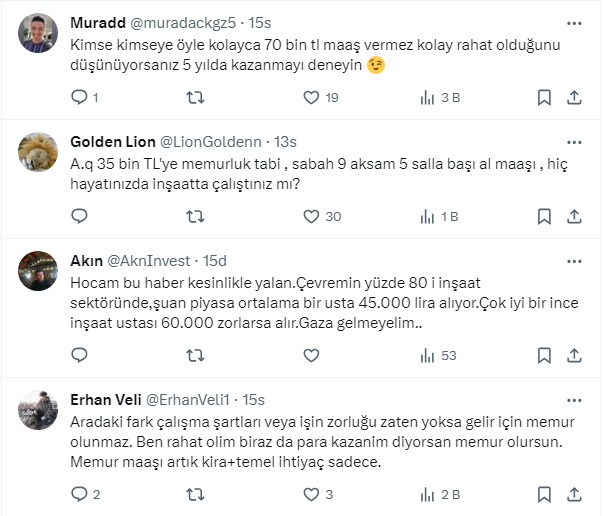
Task: Retweet Akın's tweet
Action: coord(196,355)
